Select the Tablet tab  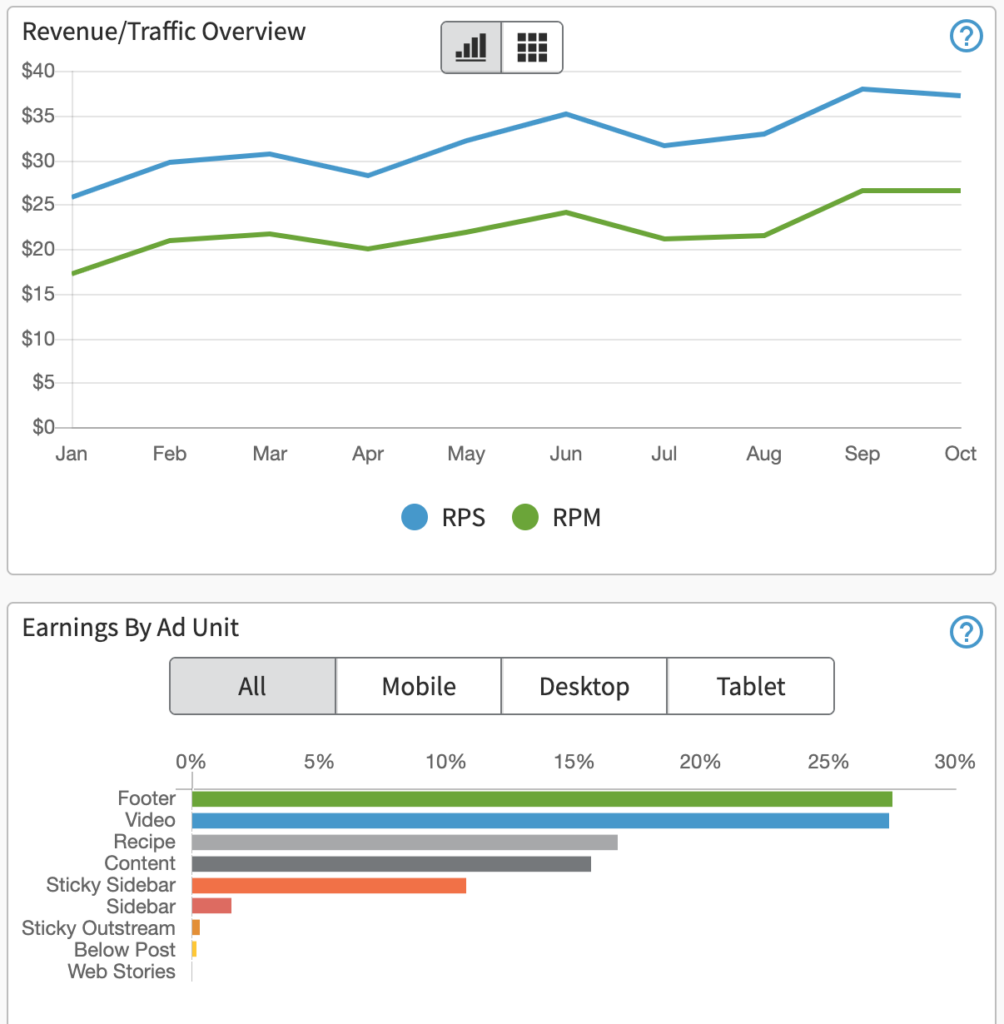coord(750,686)
